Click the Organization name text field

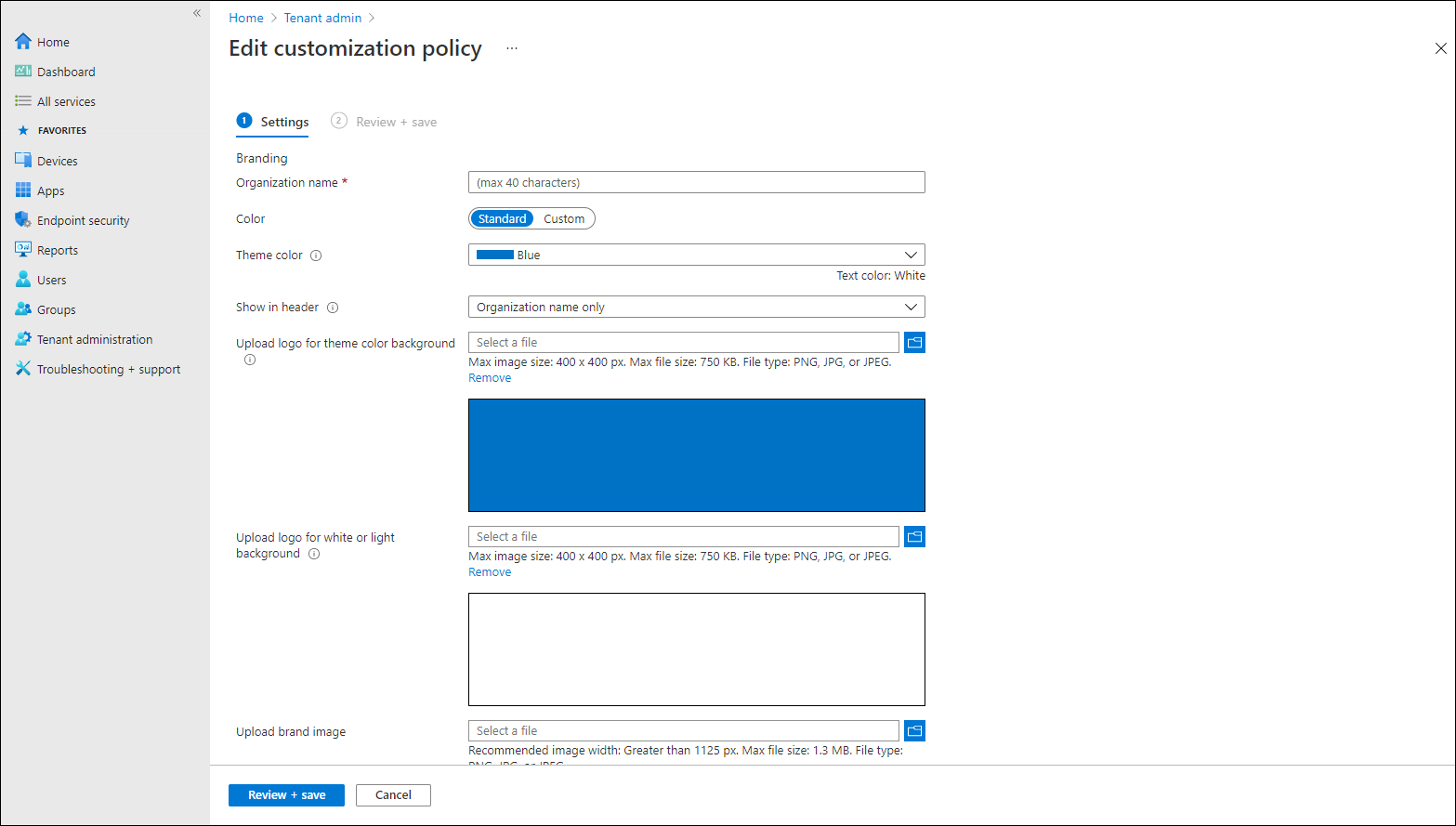696,183
